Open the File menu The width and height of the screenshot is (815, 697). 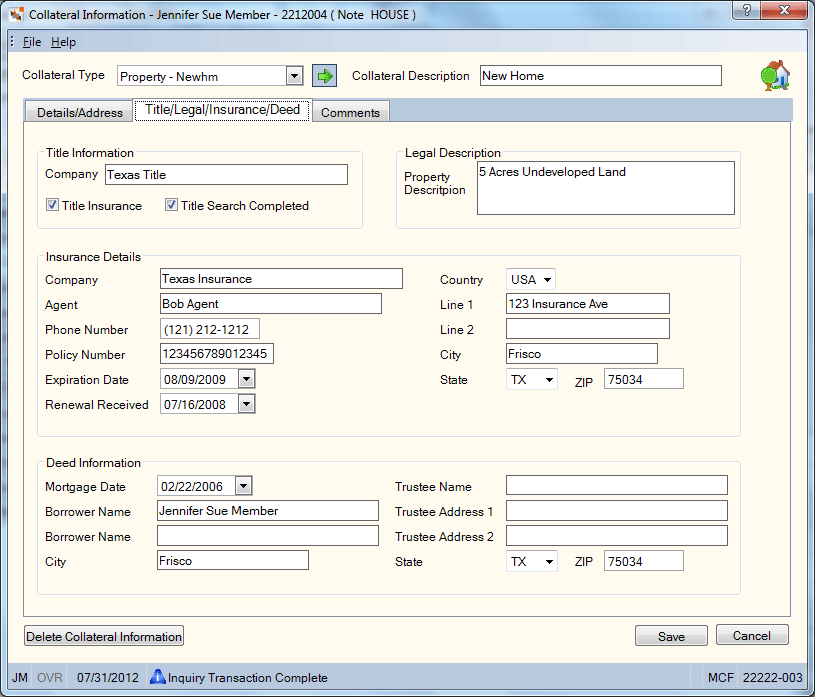pos(32,42)
